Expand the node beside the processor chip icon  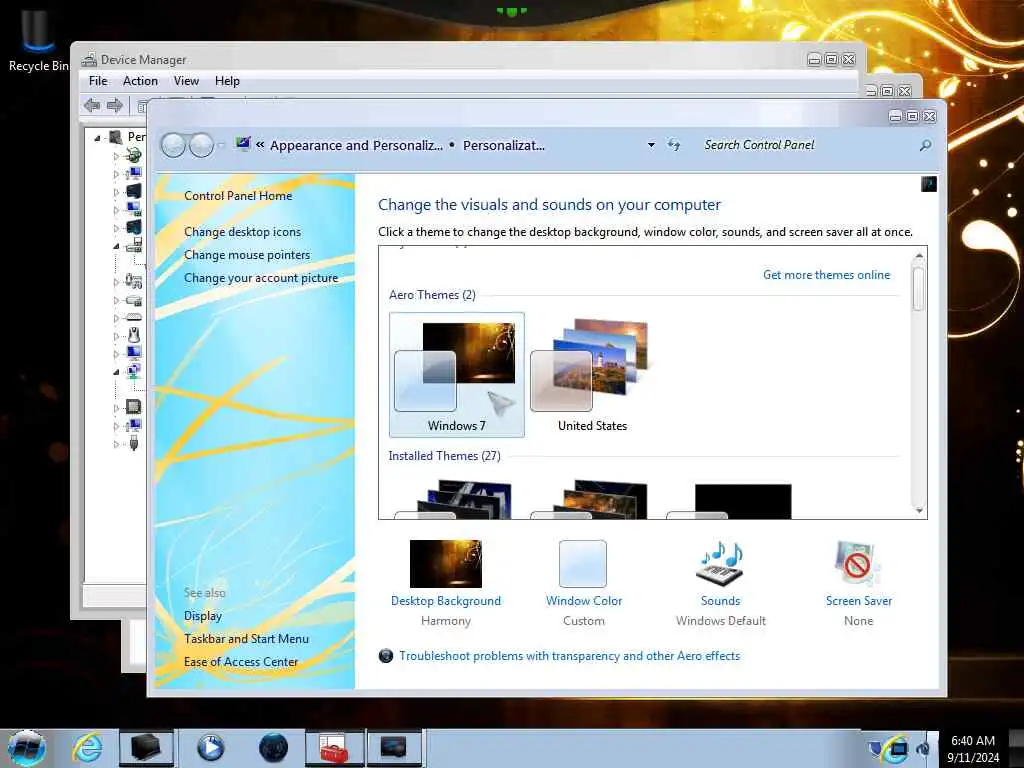[x=116, y=408]
